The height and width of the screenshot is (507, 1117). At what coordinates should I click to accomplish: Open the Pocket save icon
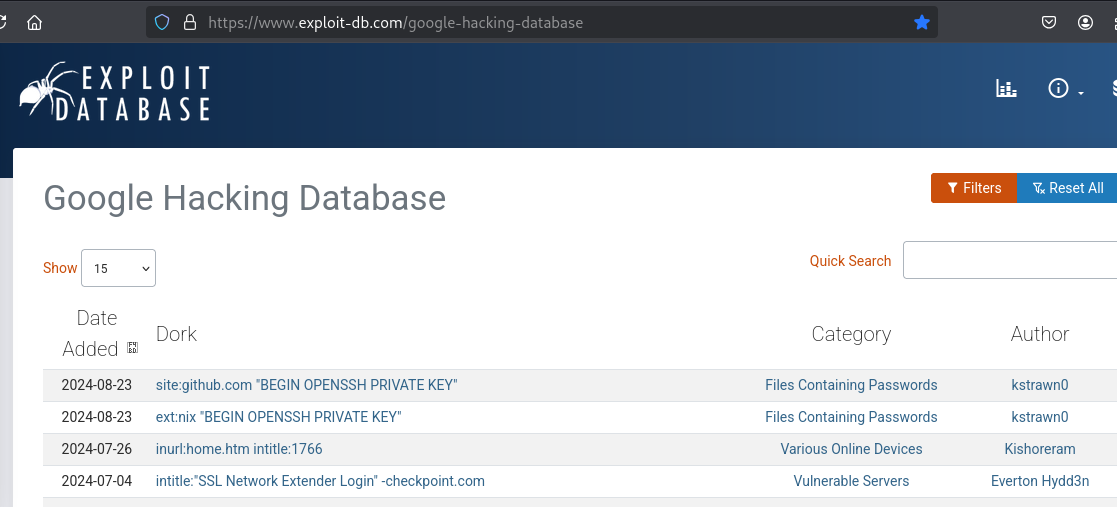click(x=1049, y=23)
